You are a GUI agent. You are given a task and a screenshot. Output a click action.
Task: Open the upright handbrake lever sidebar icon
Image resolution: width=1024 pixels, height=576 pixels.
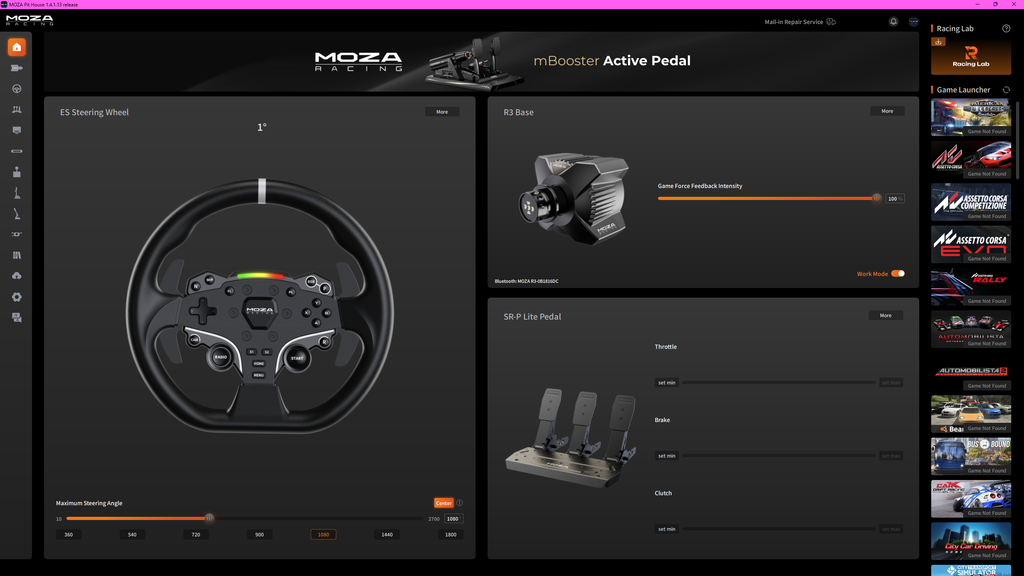[x=16, y=193]
